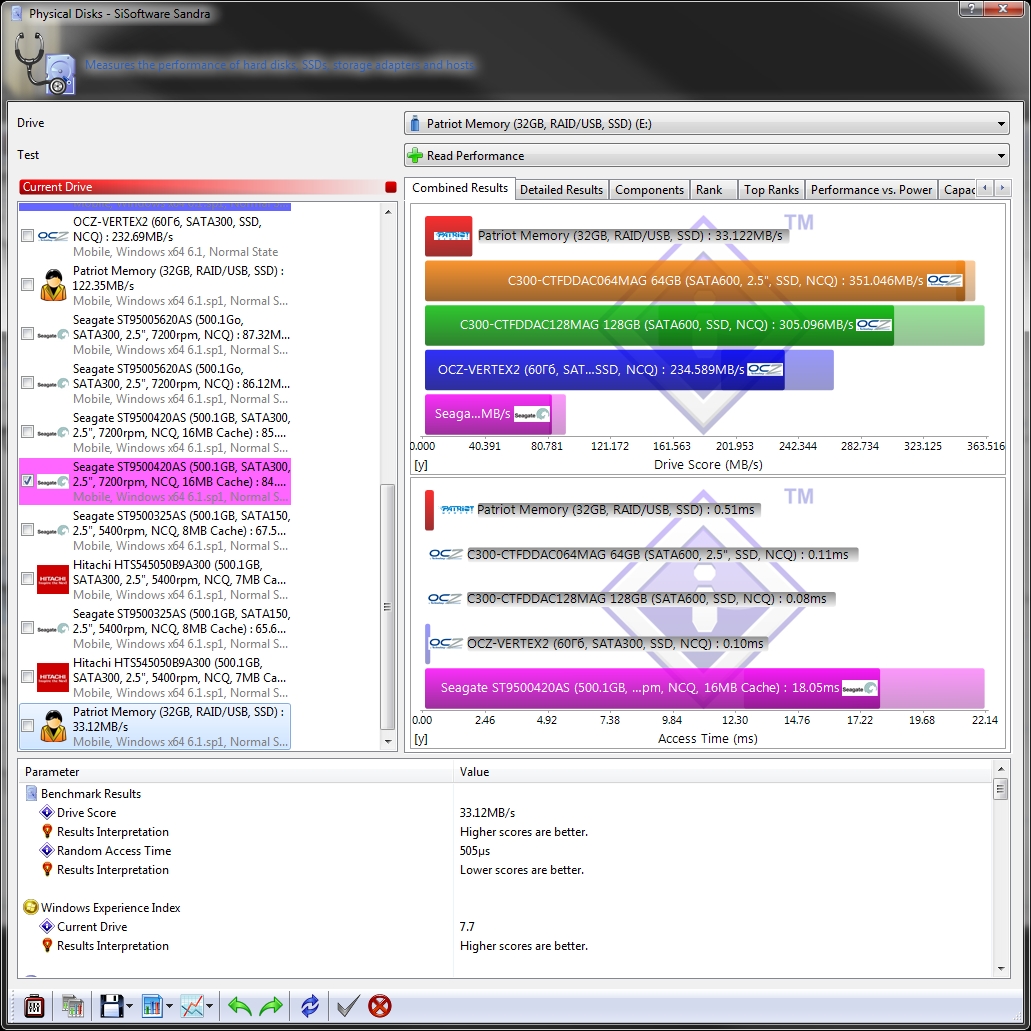
Task: Click the drive list scroll-up arrow
Action: [x=388, y=212]
